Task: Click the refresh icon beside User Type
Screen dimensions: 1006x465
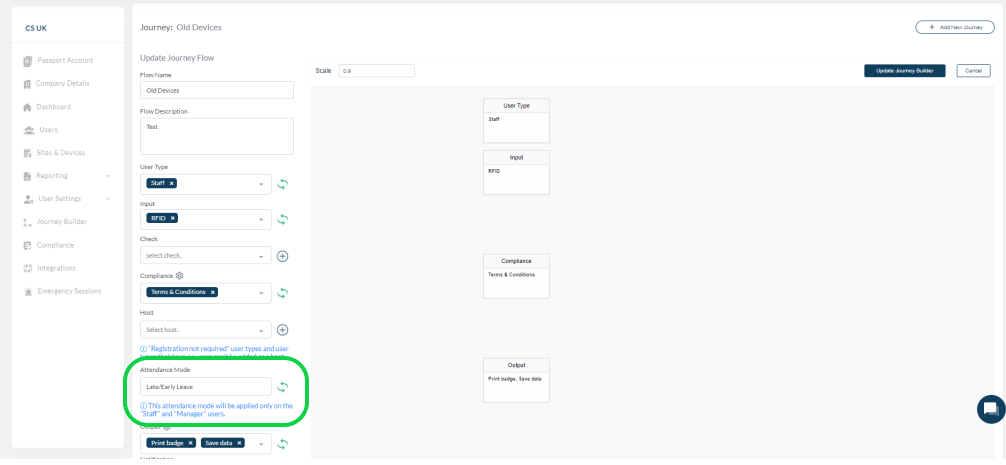Action: click(x=282, y=184)
